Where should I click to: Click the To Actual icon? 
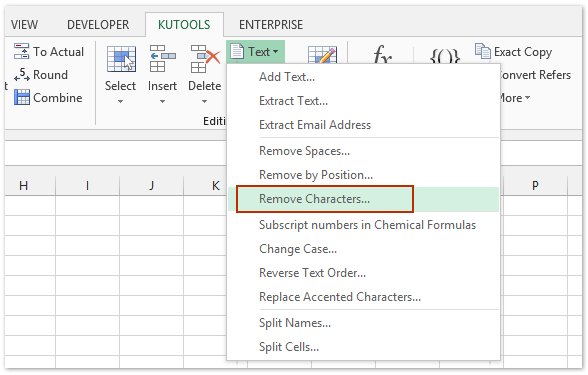coord(21,51)
